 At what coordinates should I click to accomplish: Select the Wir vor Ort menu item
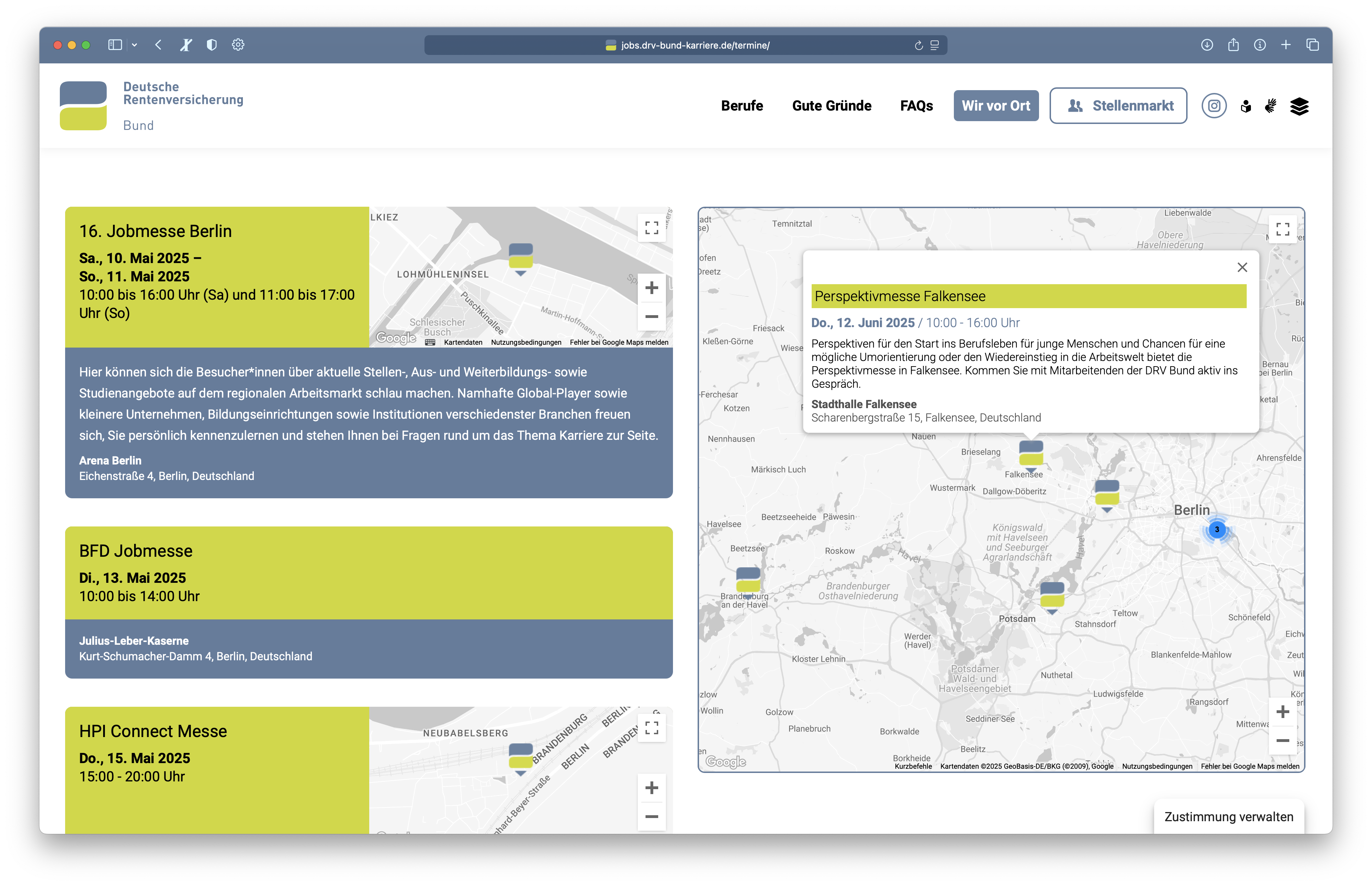tap(996, 106)
